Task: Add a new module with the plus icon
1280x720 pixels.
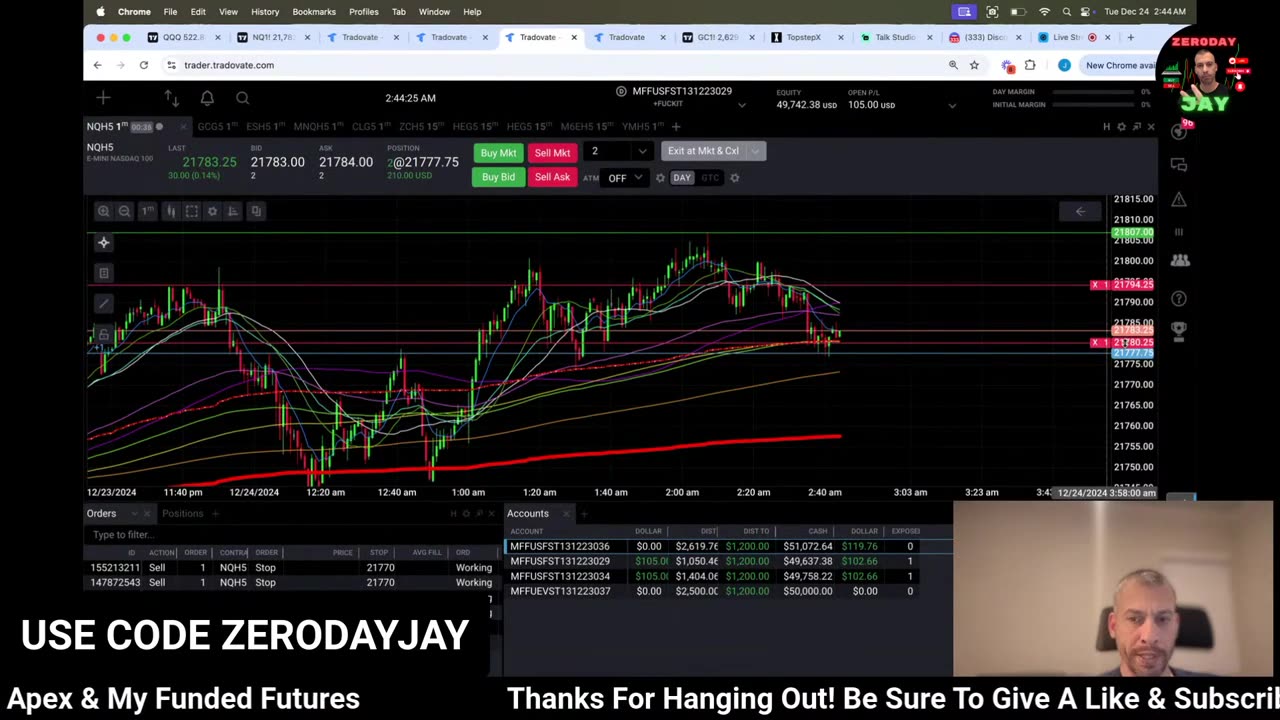Action: [103, 98]
